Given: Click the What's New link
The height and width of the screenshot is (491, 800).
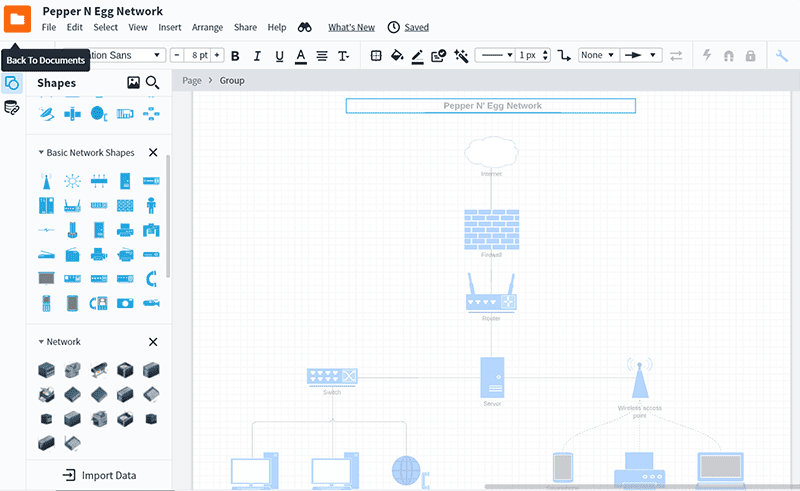Looking at the screenshot, I should (351, 27).
